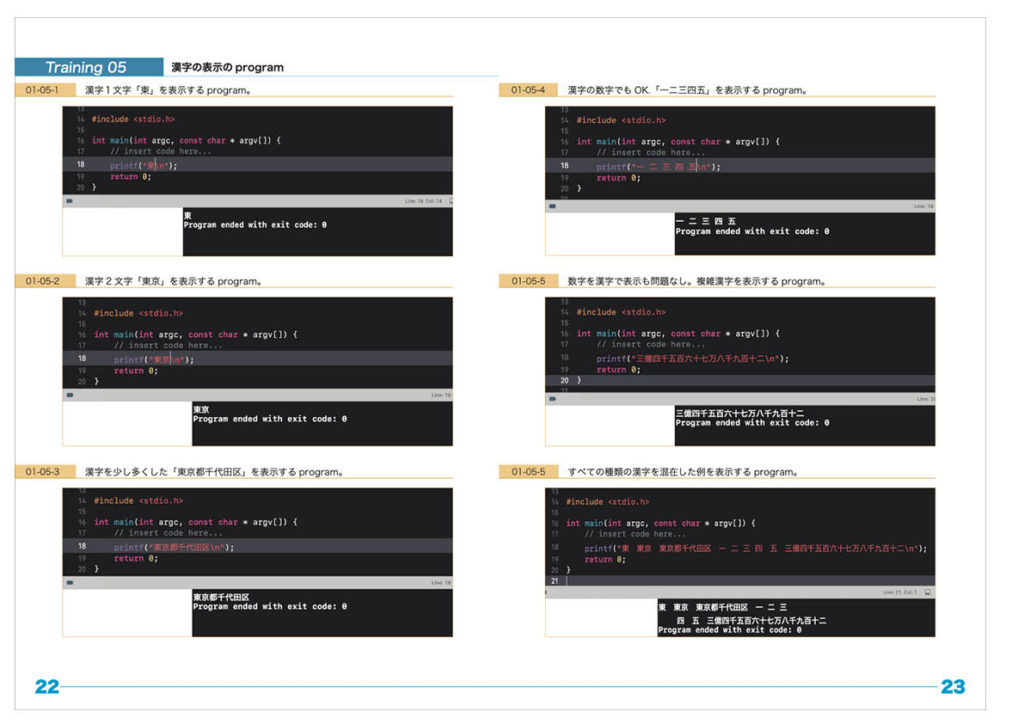1024x724 pixels.
Task: Select the 01-05-2 section label
Action: [x=43, y=281]
